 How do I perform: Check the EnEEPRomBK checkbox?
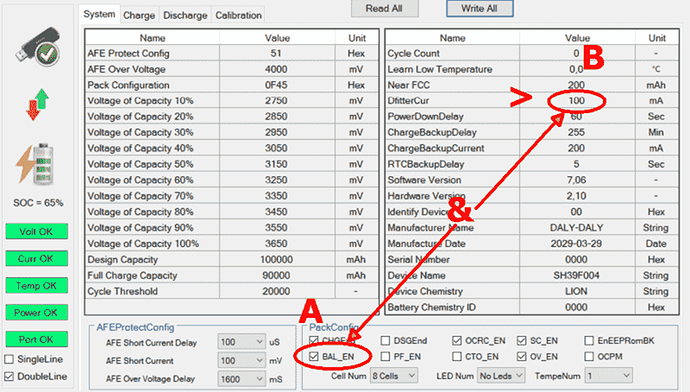(589, 341)
